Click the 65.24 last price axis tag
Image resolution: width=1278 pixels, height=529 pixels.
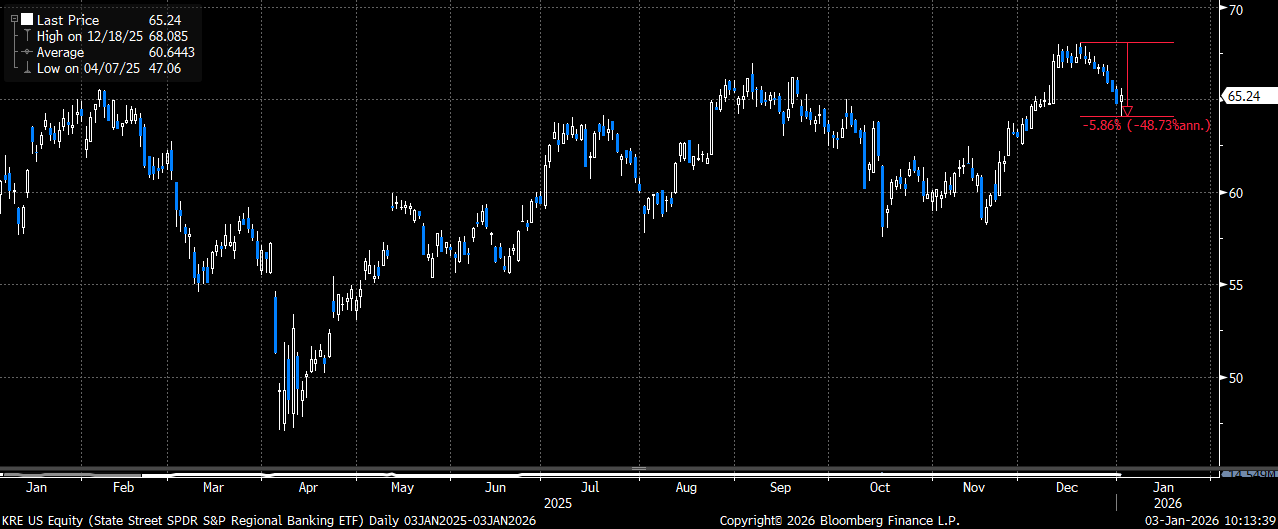tap(1241, 97)
